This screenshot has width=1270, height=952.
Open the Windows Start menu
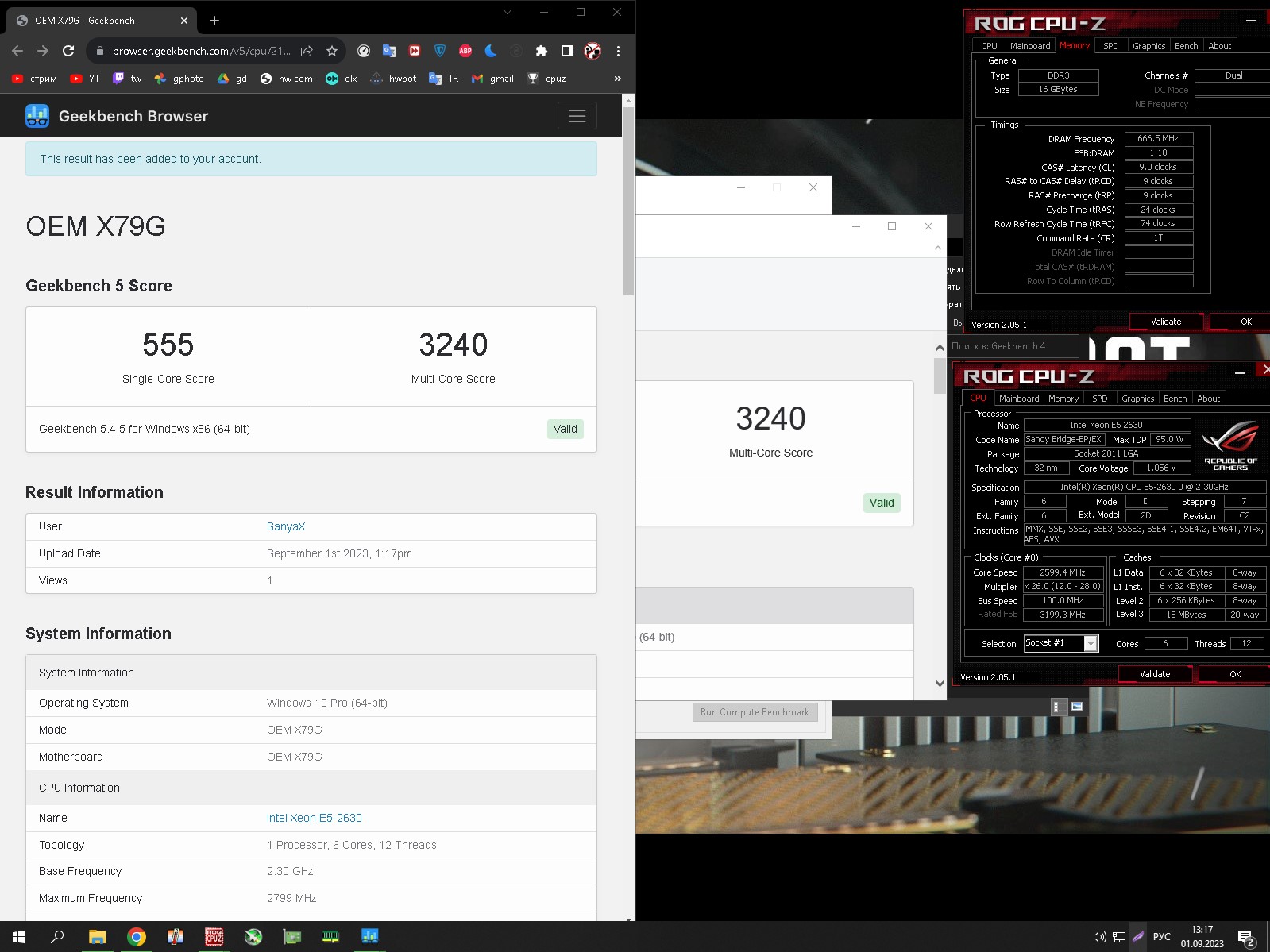pyautogui.click(x=19, y=937)
